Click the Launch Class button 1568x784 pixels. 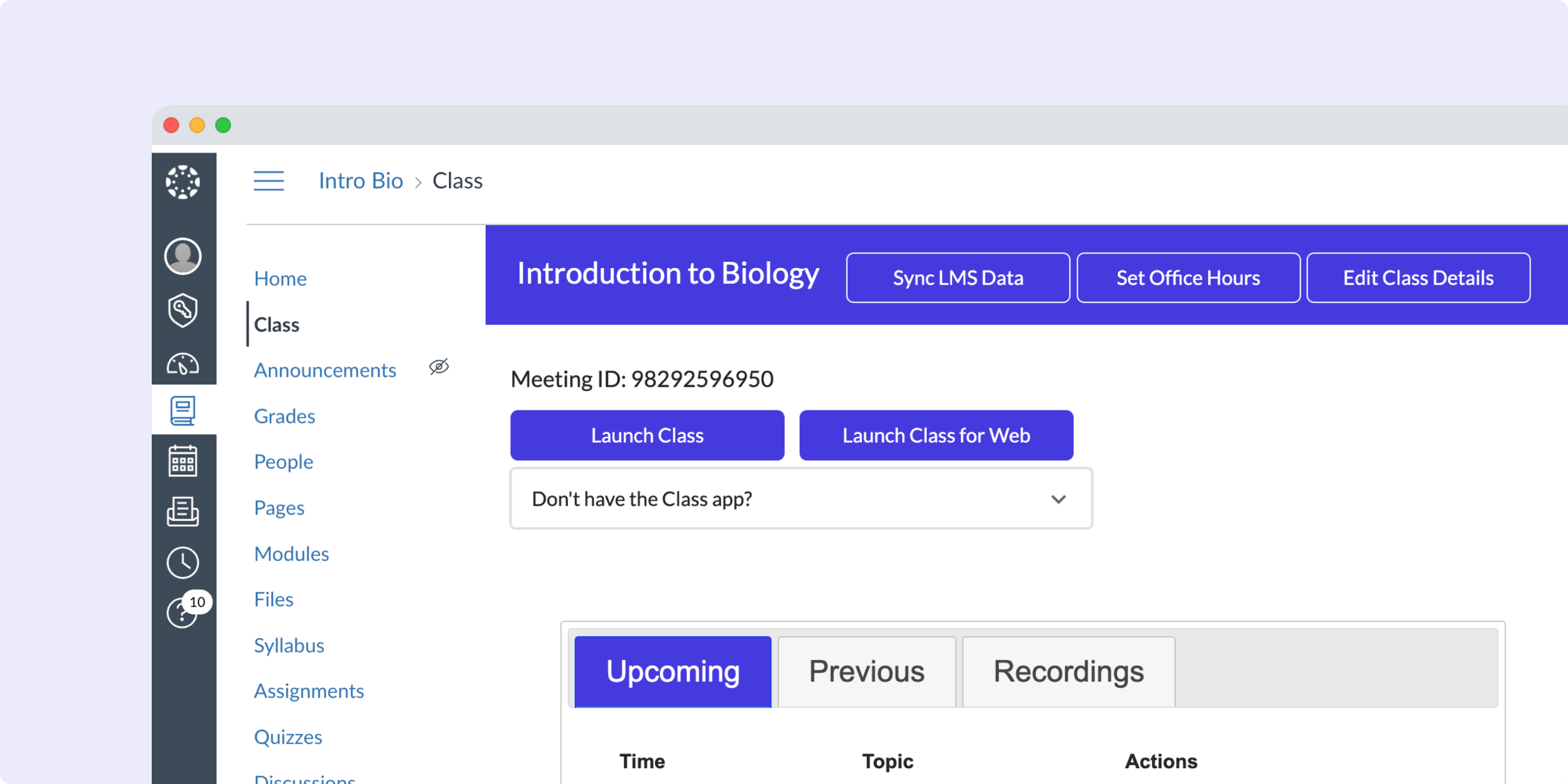(x=647, y=435)
